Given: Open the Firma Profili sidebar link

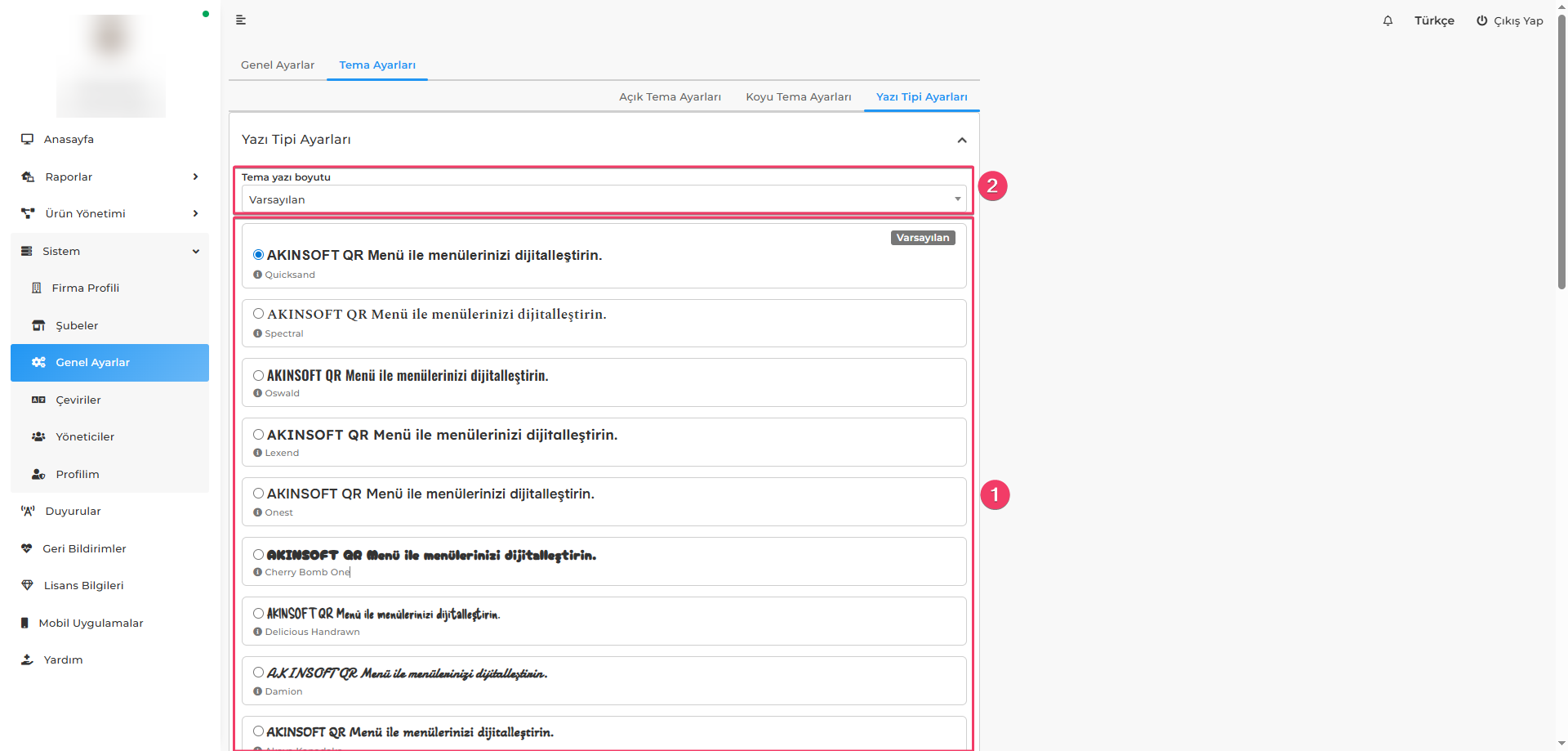Looking at the screenshot, I should click(x=85, y=288).
